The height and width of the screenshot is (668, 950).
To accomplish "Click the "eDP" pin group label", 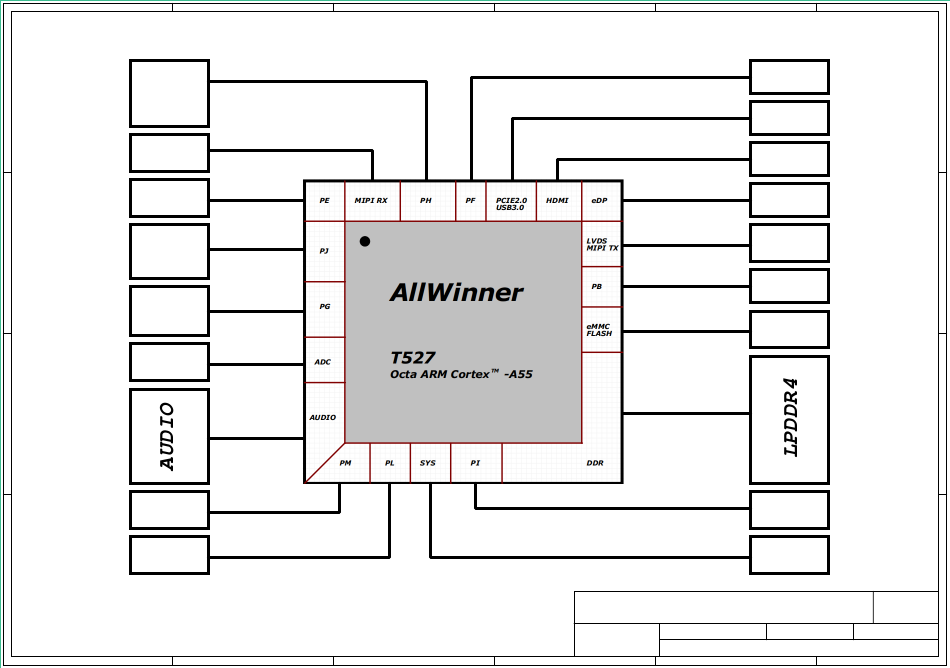I will click(x=599, y=200).
